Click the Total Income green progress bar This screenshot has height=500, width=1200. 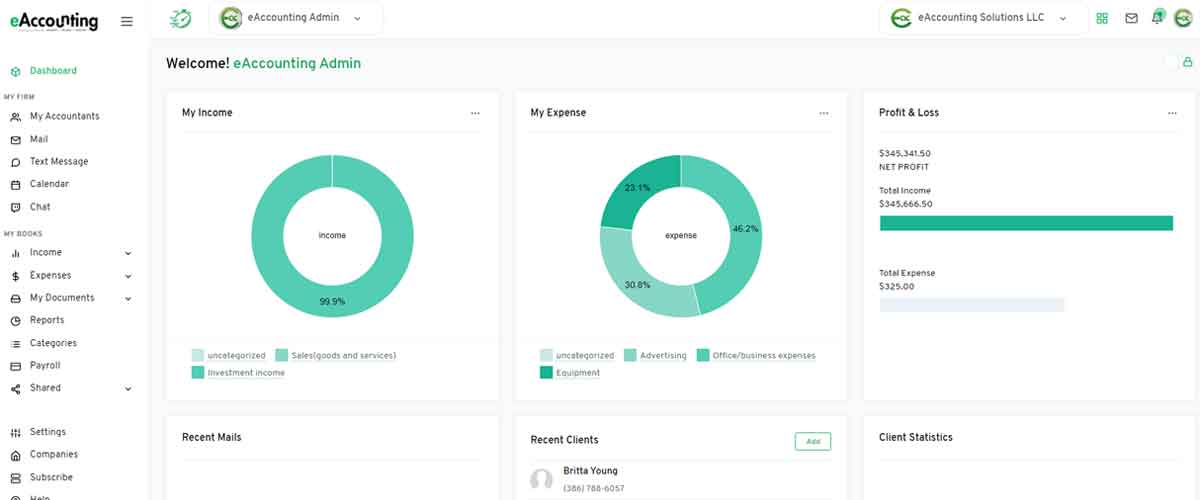[1026, 223]
